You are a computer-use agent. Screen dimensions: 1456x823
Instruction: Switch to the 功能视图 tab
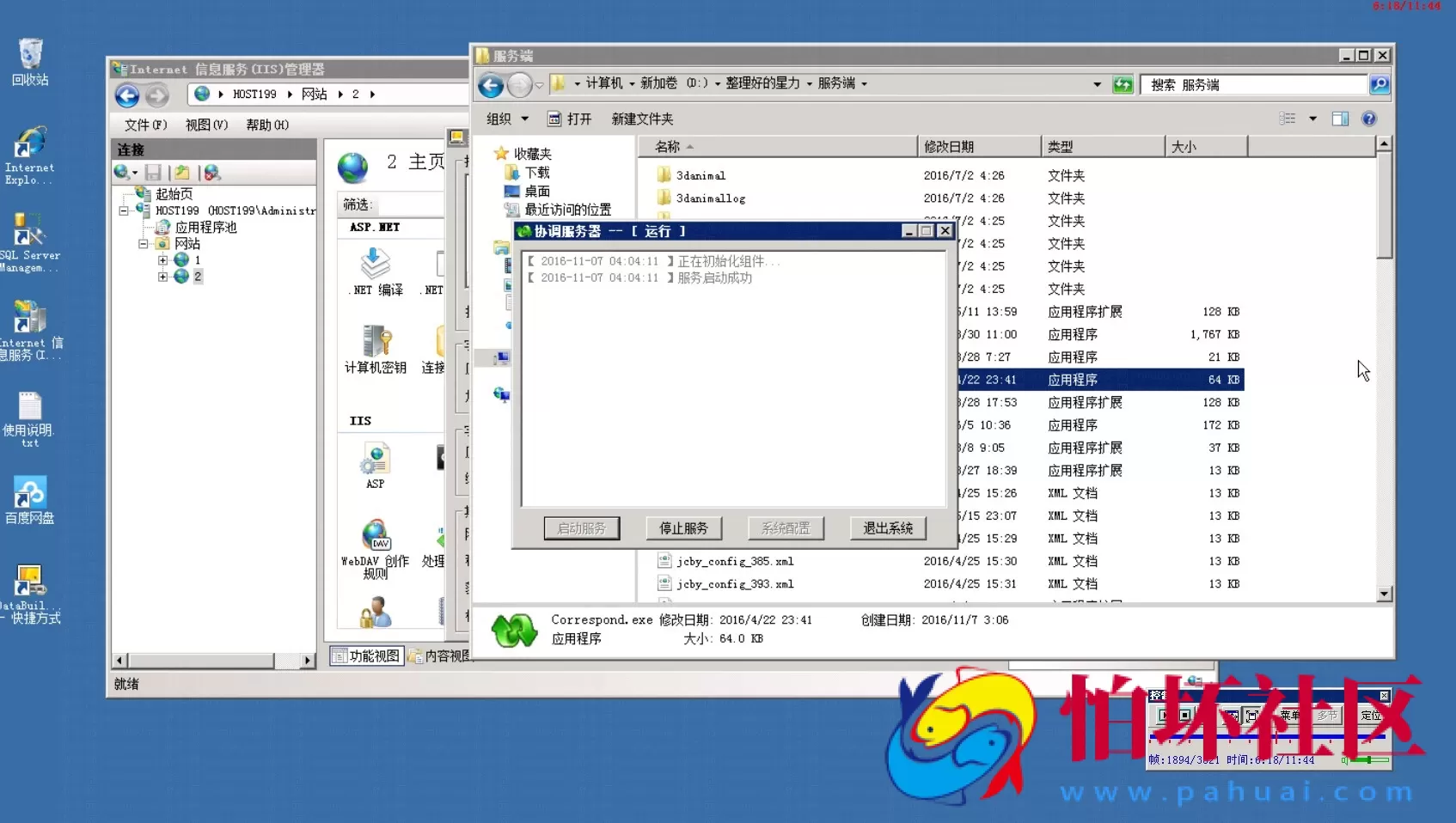coord(367,655)
